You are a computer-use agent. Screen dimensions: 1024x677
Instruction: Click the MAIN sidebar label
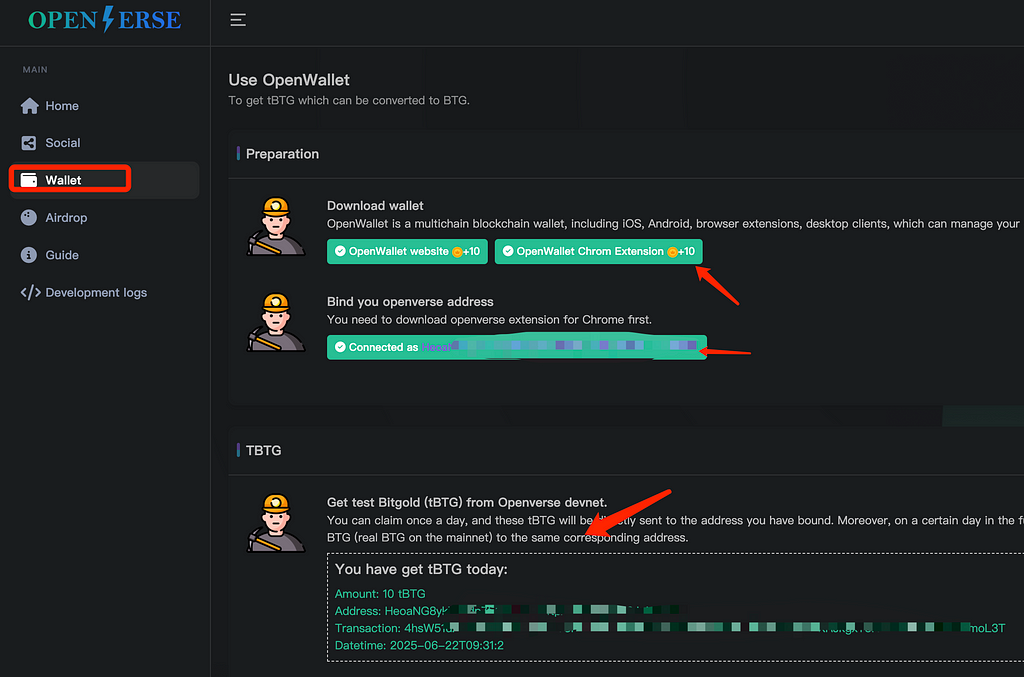point(35,69)
